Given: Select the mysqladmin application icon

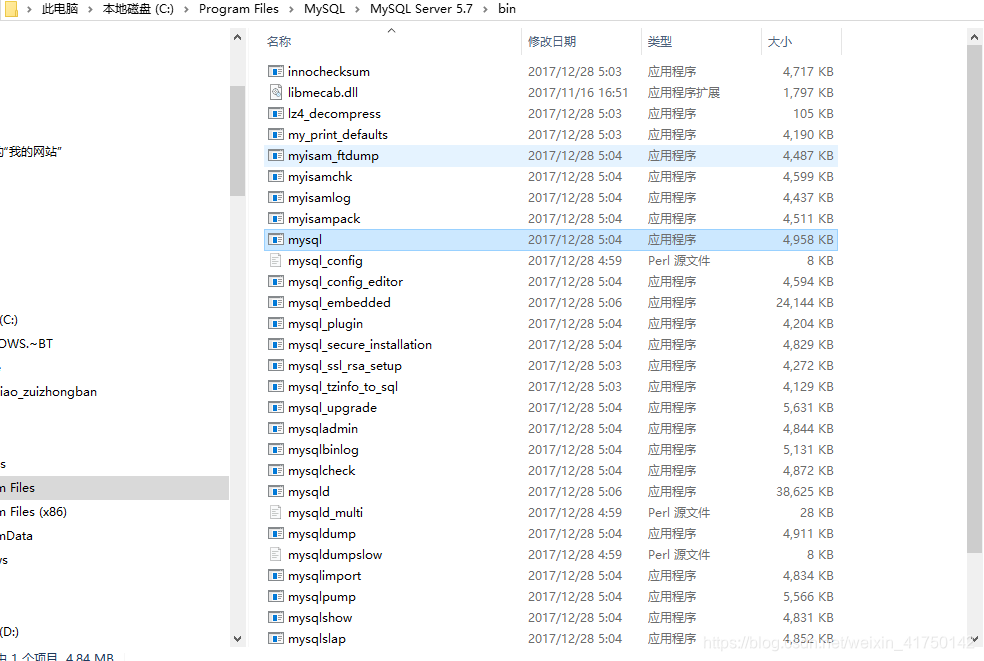Looking at the screenshot, I should click(x=275, y=428).
